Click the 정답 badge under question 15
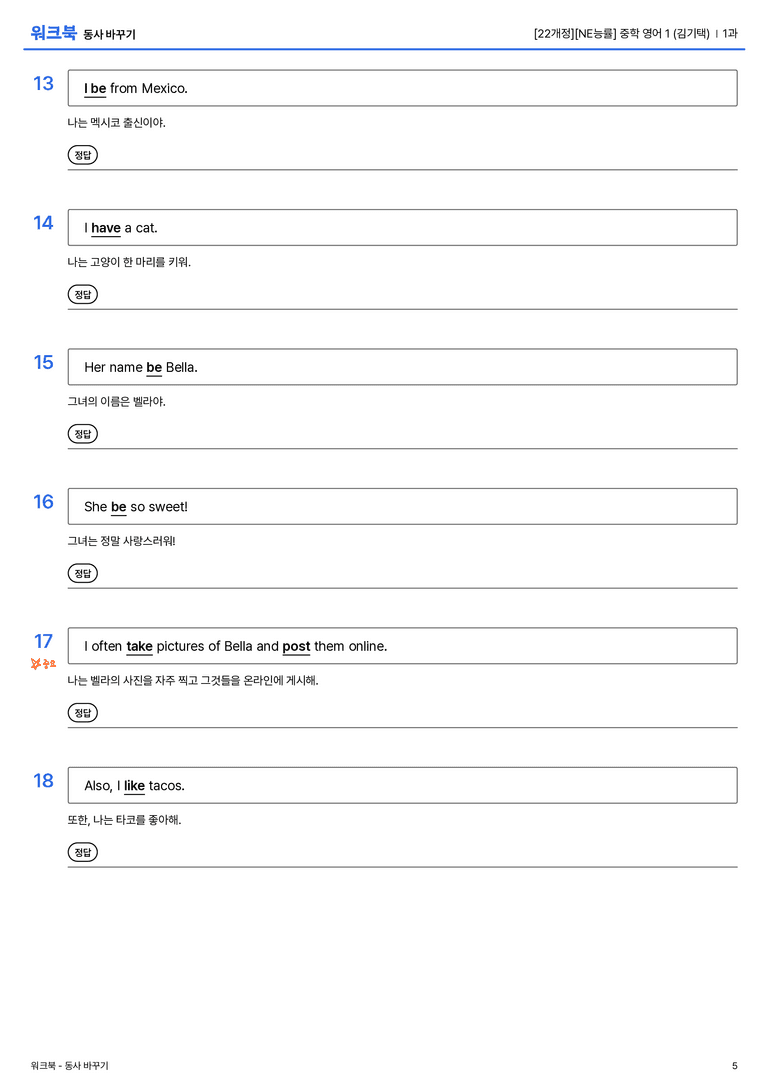The height and width of the screenshot is (1087, 768). [x=82, y=434]
